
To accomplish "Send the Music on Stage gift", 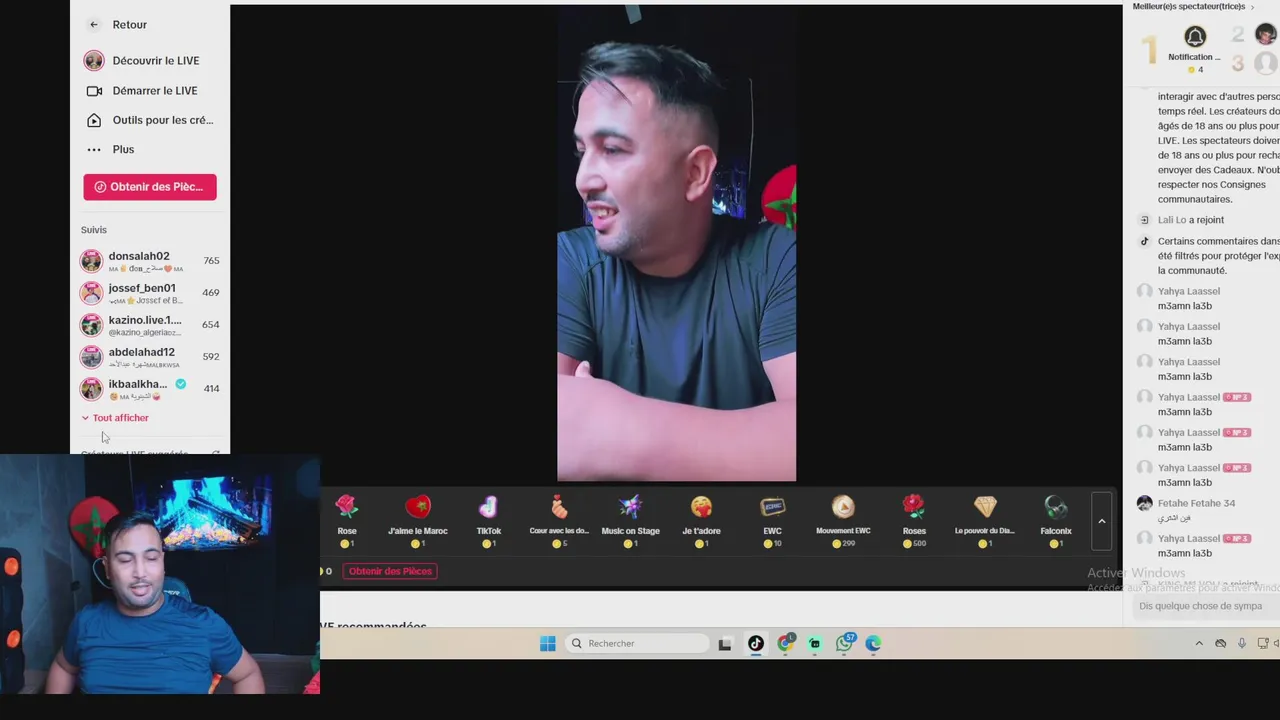I will coord(630,521).
